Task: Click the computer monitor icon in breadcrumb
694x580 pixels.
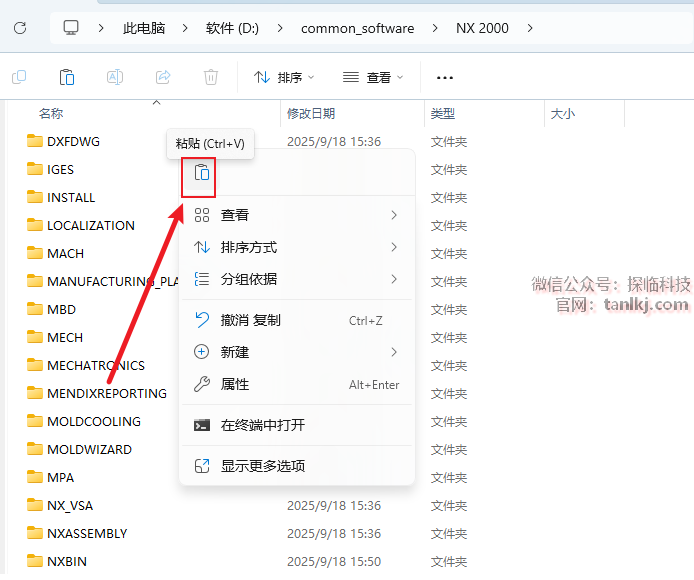Action: (x=71, y=28)
